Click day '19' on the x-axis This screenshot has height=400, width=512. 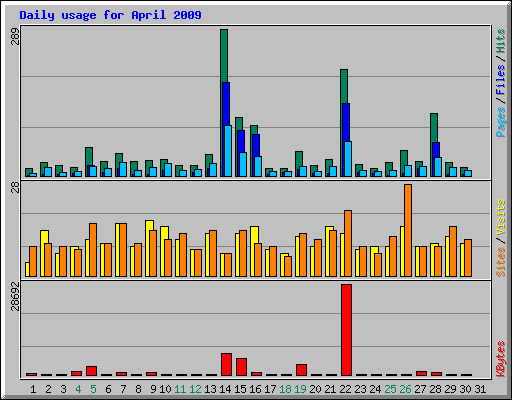300,389
